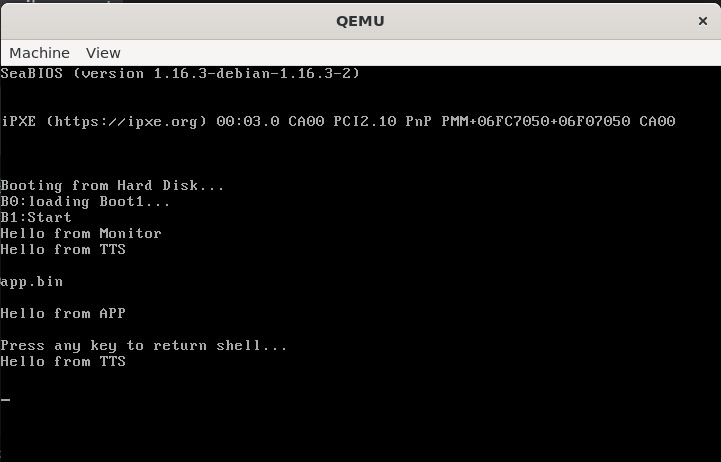The image size is (721, 462).
Task: Click the blinking cursor below the output
Action: (5, 399)
